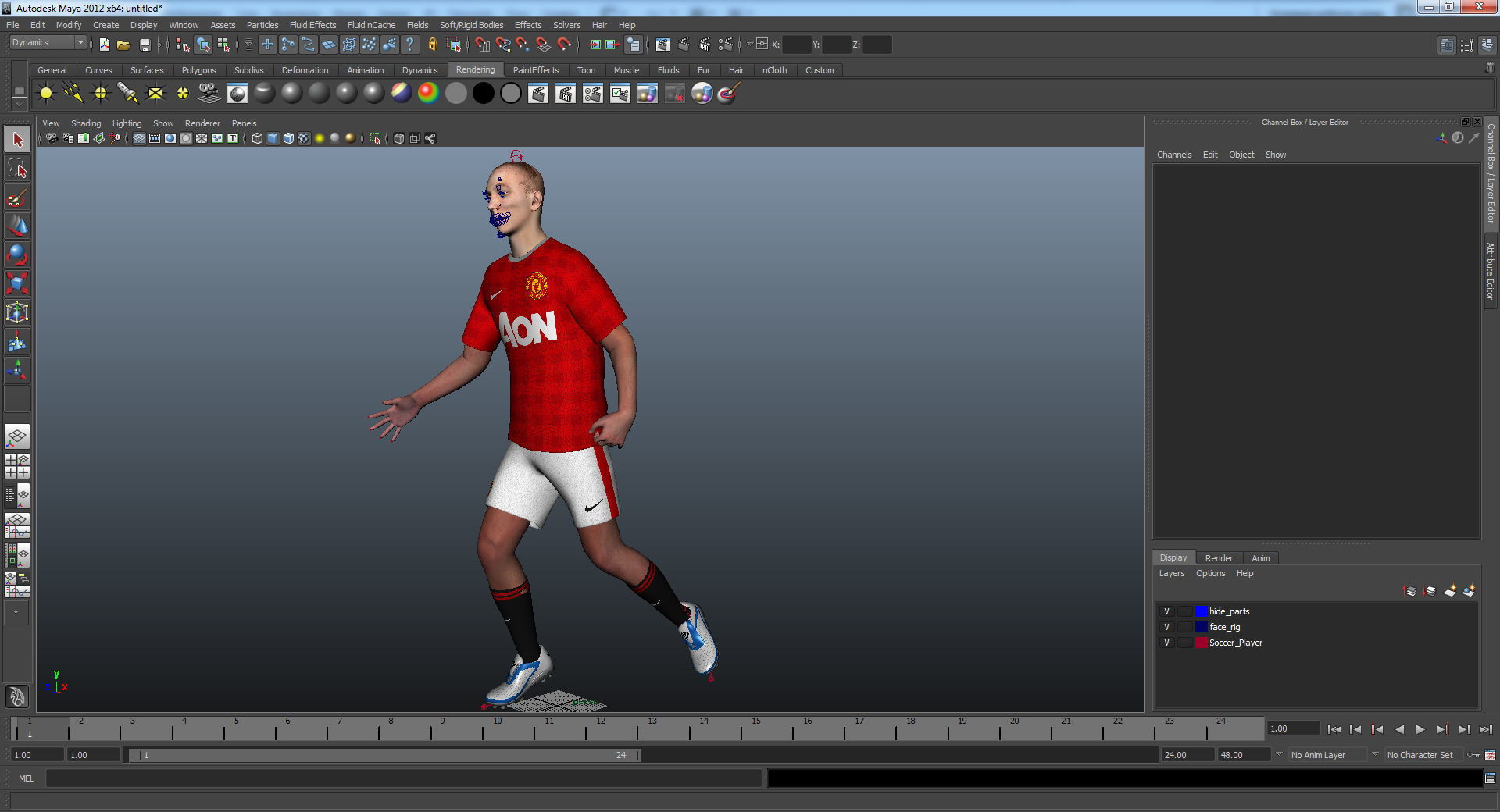This screenshot has width=1500, height=812.
Task: Switch to the Polygons shelf tab
Action: pyautogui.click(x=198, y=70)
